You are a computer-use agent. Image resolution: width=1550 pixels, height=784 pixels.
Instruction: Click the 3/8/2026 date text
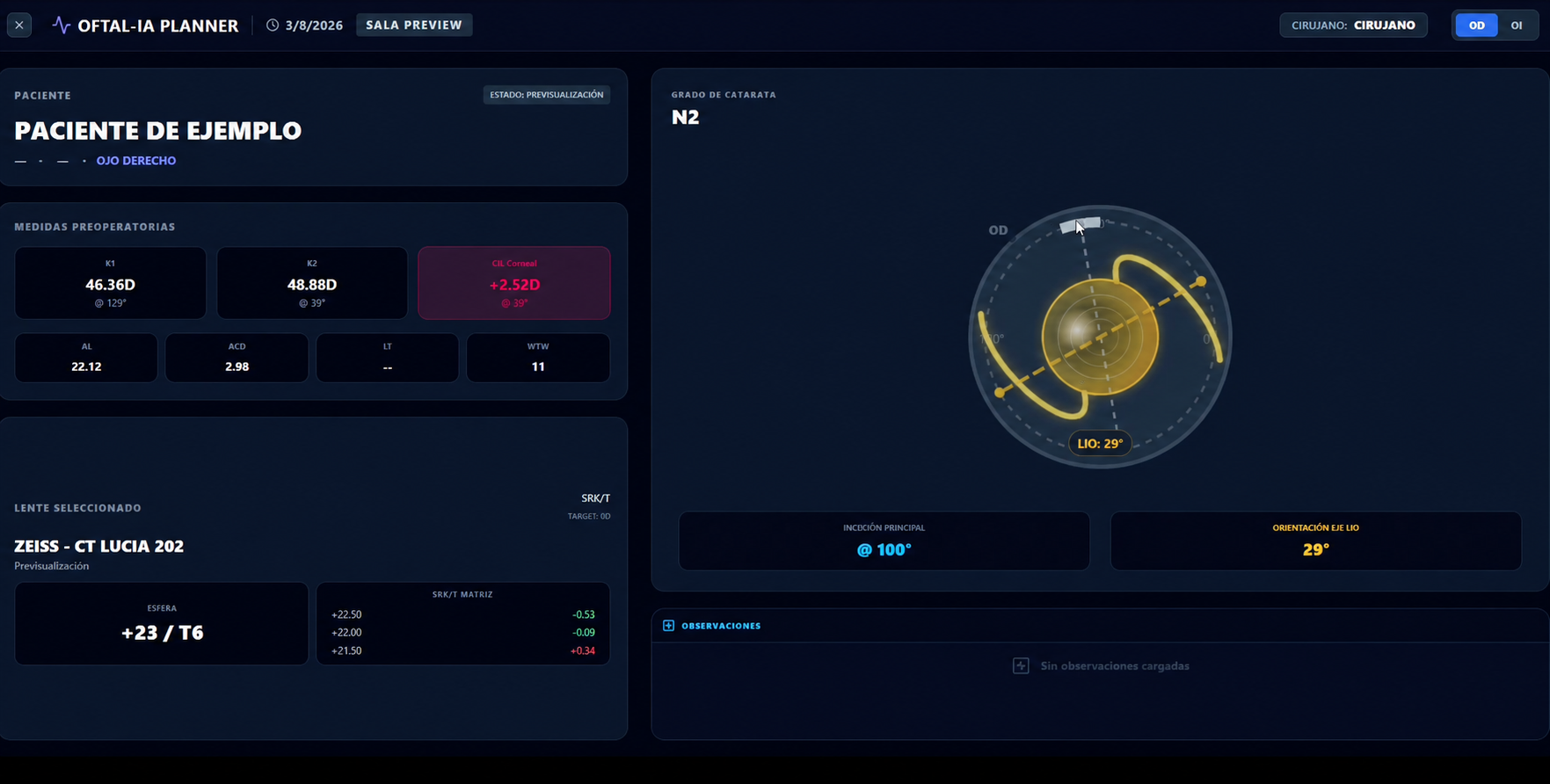(x=314, y=25)
